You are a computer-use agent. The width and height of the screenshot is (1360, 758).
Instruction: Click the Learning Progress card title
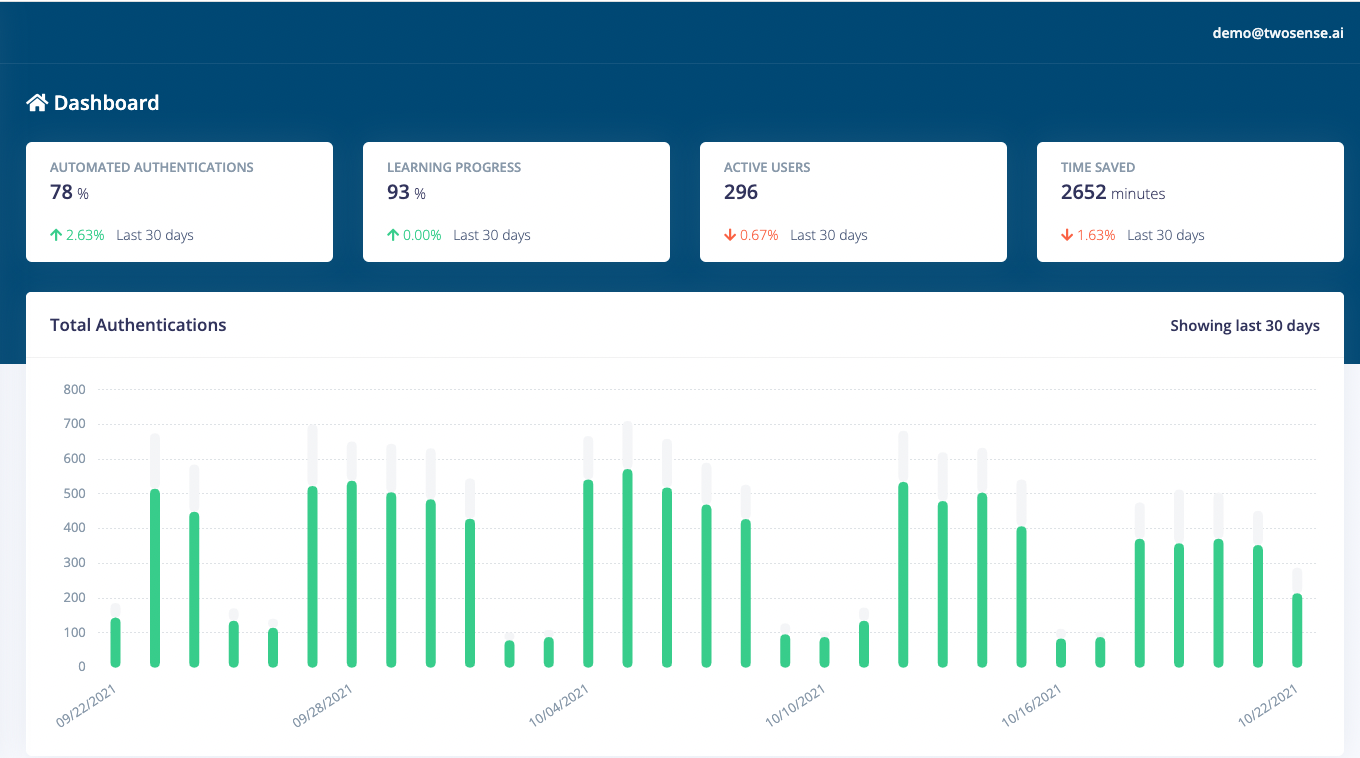click(x=454, y=167)
